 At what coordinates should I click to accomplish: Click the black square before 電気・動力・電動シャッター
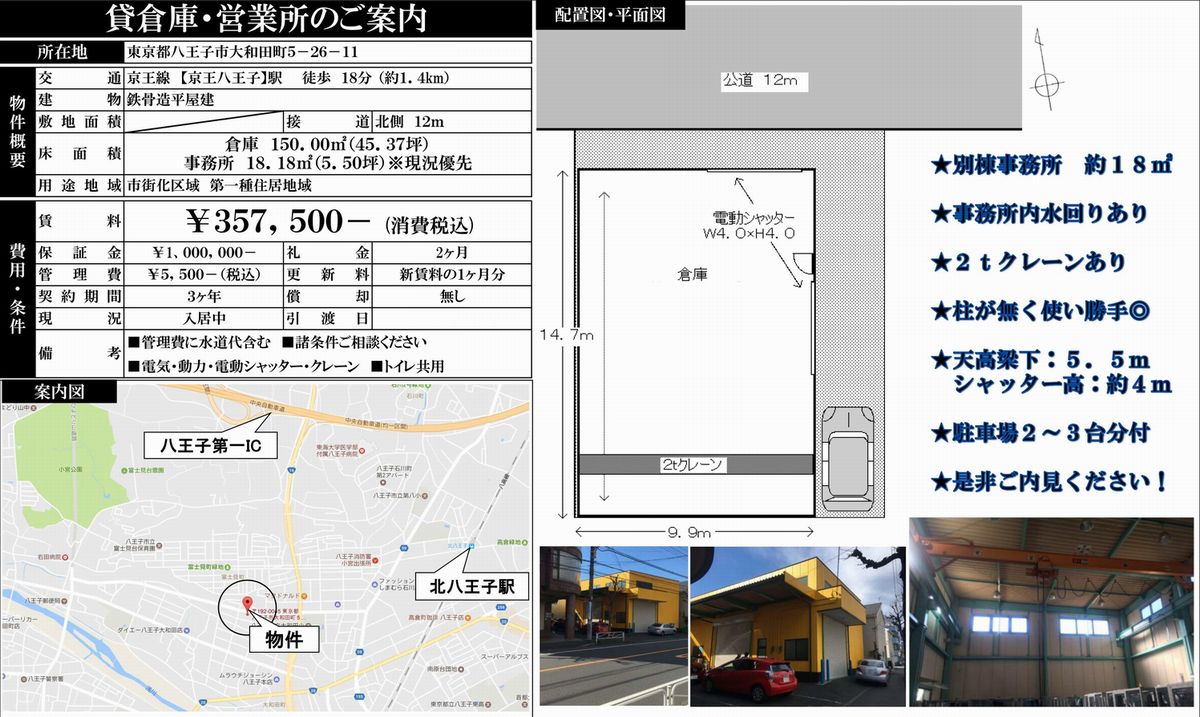click(135, 367)
